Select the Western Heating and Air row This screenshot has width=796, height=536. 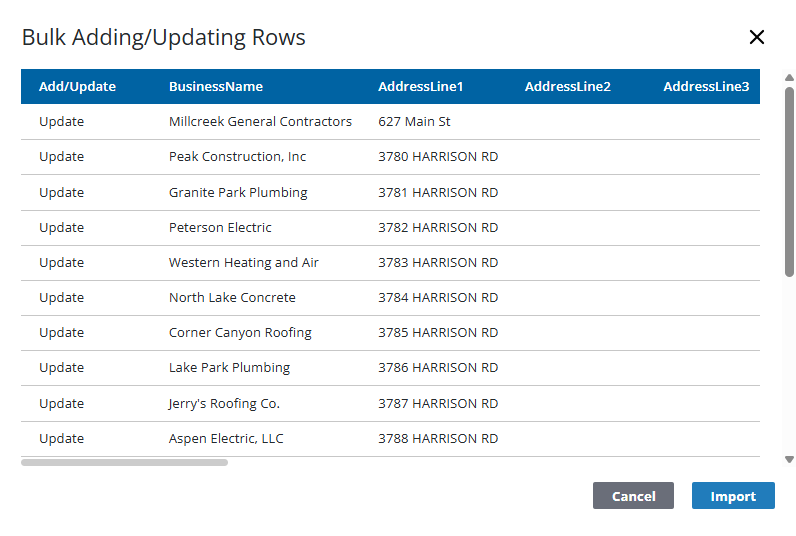[243, 262]
